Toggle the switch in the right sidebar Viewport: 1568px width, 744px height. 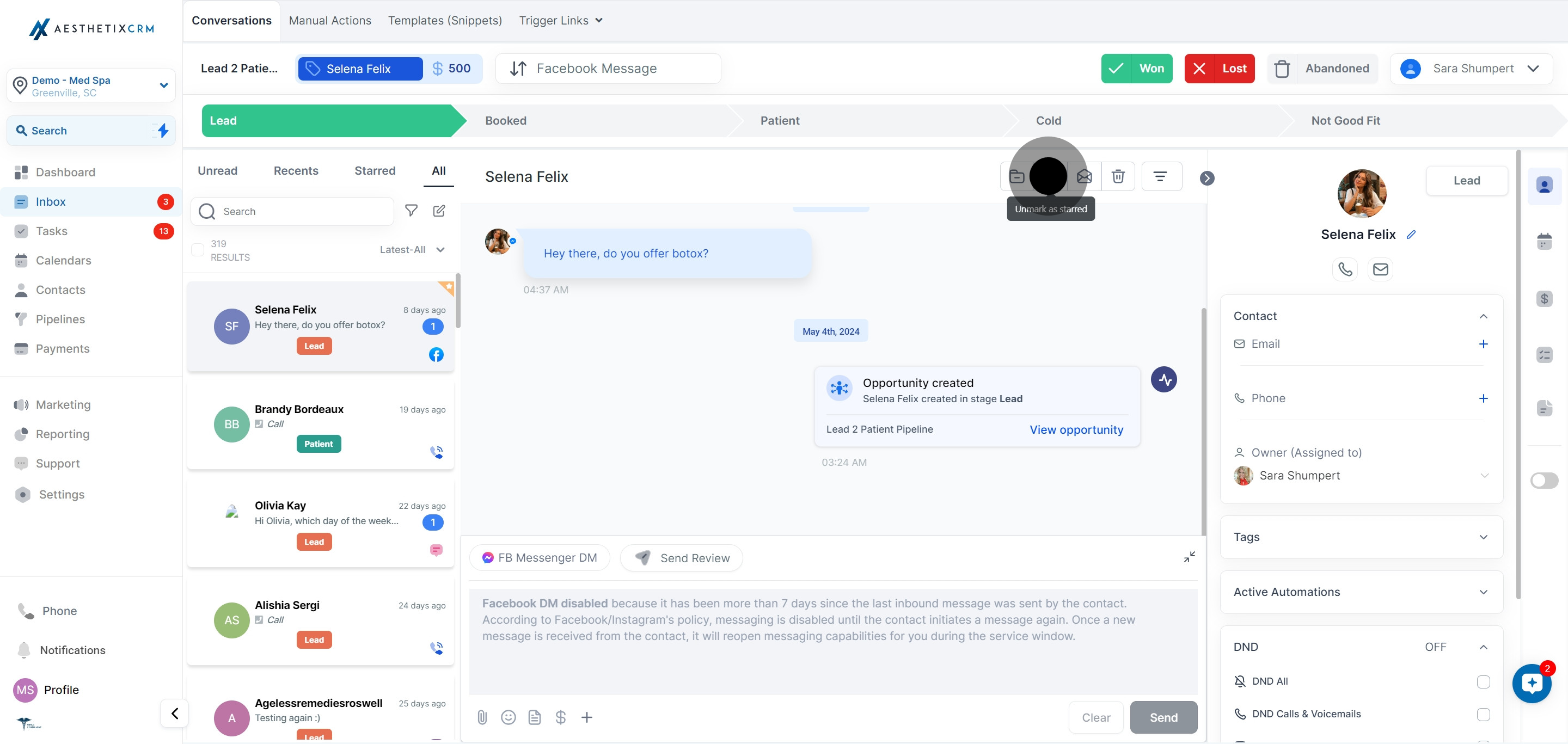1543,481
